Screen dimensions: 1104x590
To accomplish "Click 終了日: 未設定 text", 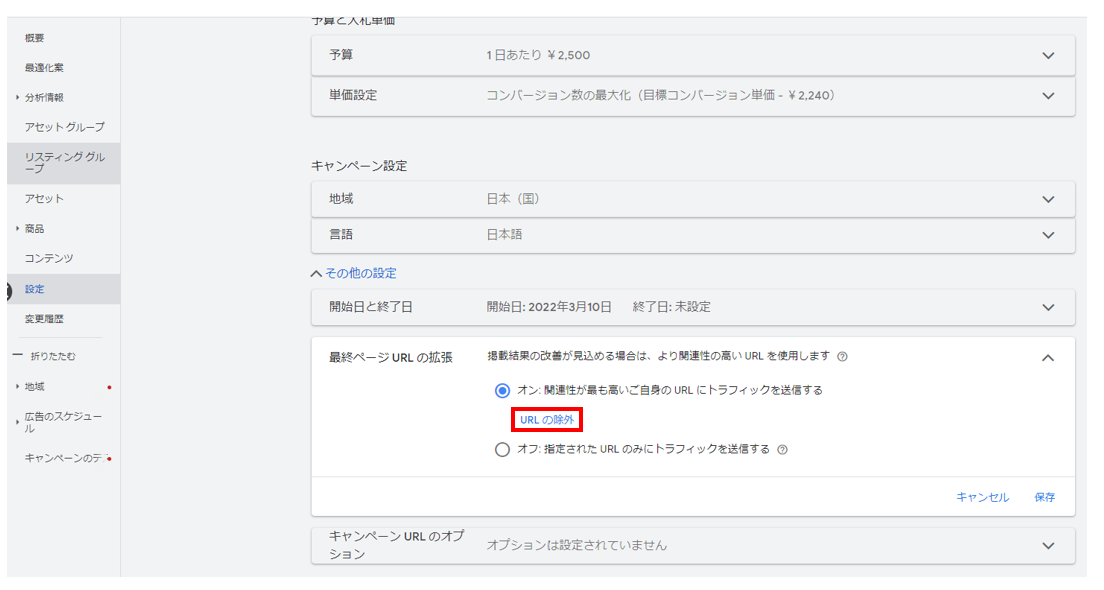I will (672, 308).
